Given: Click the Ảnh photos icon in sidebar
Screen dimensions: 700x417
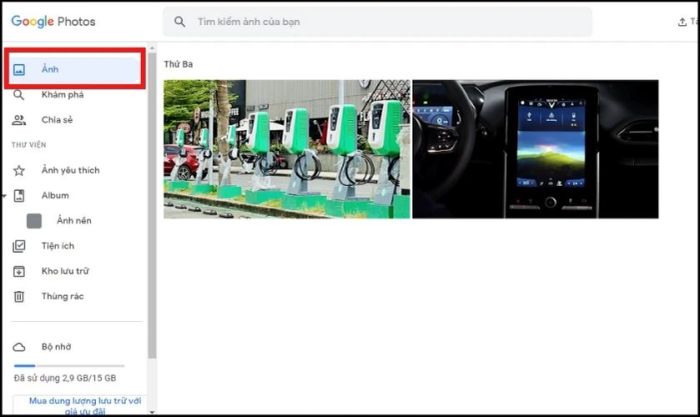Looking at the screenshot, I should pyautogui.click(x=19, y=70).
